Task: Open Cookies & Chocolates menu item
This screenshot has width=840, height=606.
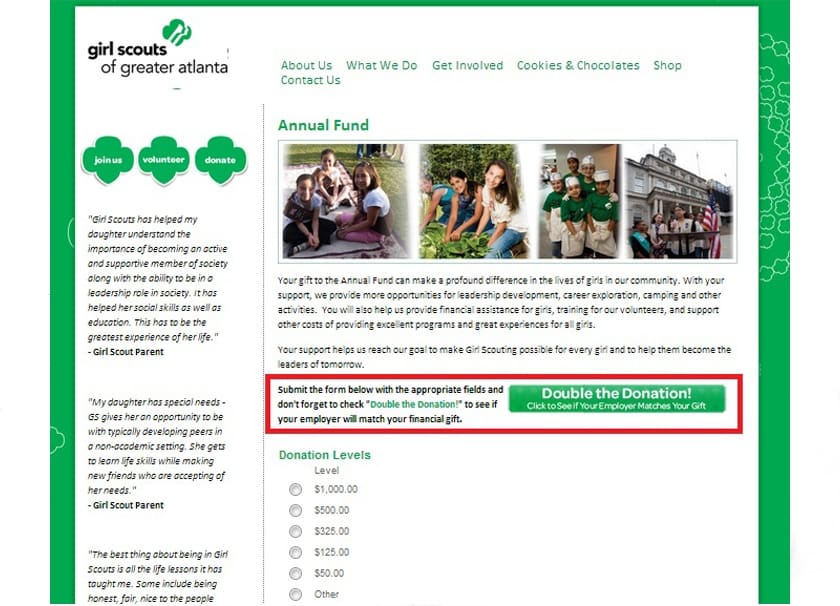Action: click(x=578, y=66)
